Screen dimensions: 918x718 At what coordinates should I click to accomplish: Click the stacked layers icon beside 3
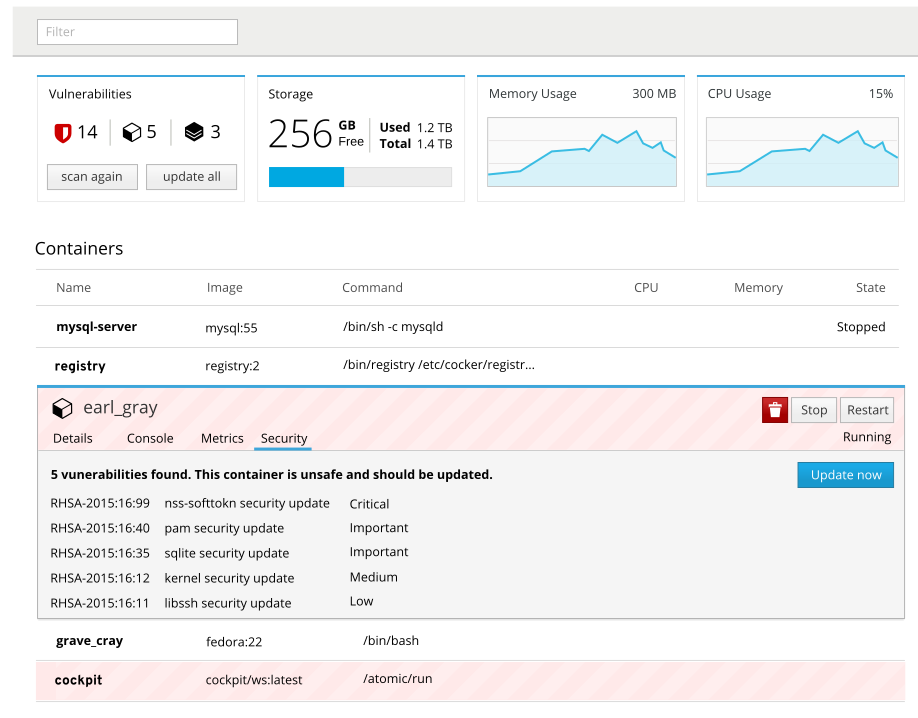194,132
